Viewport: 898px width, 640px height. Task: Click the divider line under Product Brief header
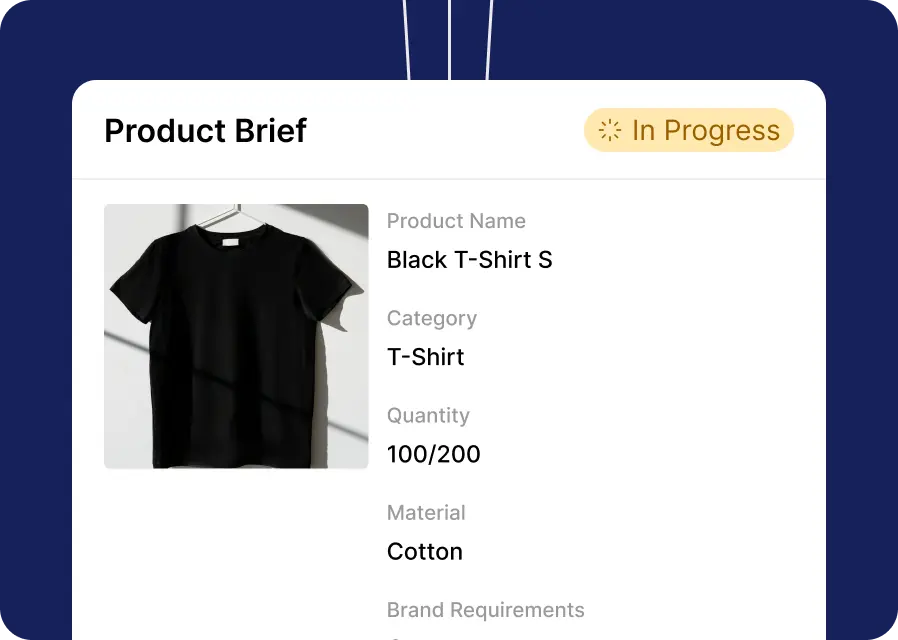[449, 179]
